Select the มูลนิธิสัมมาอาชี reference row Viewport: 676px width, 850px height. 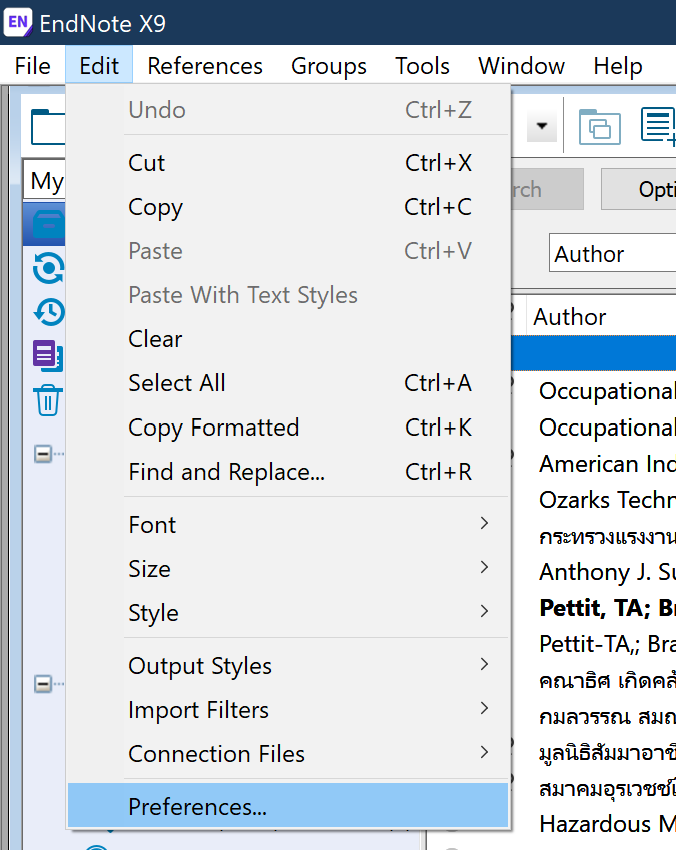point(594,752)
